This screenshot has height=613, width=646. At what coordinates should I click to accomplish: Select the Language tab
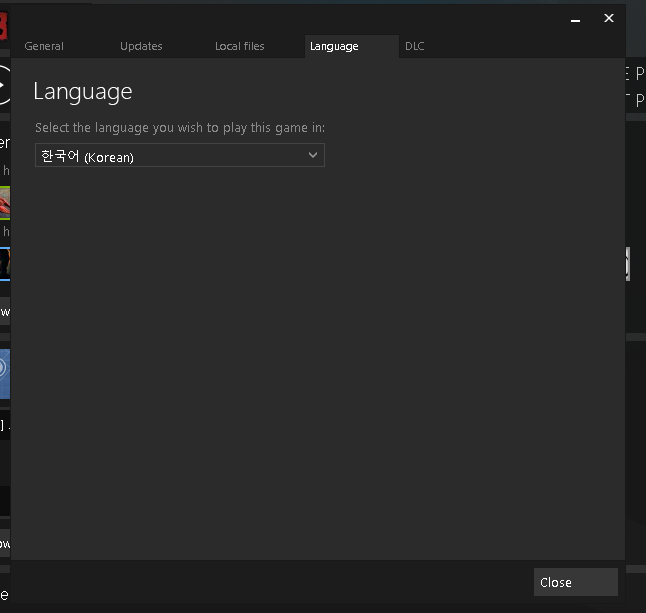(x=334, y=46)
